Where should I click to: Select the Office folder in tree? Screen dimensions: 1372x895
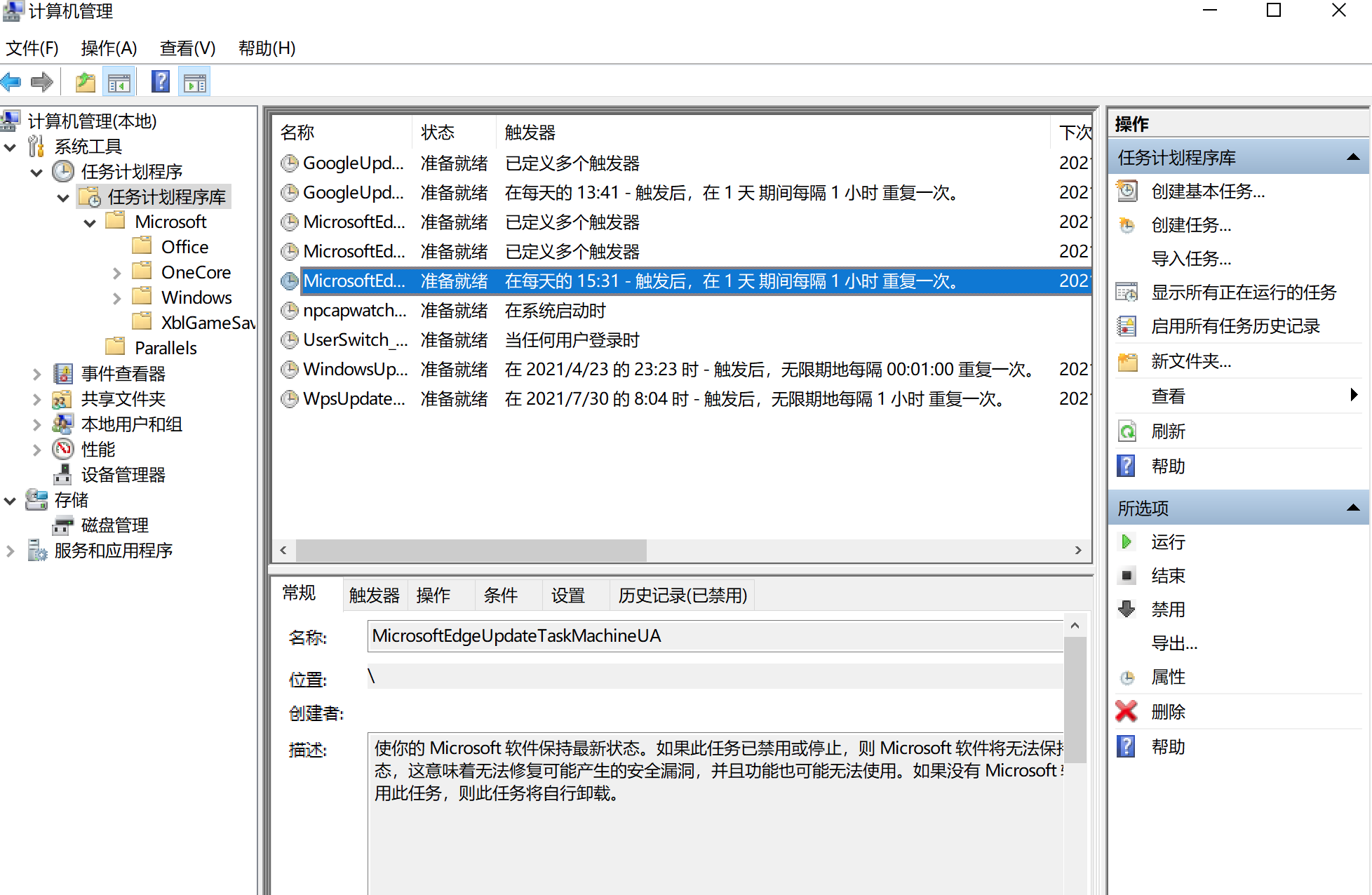pyautogui.click(x=184, y=247)
